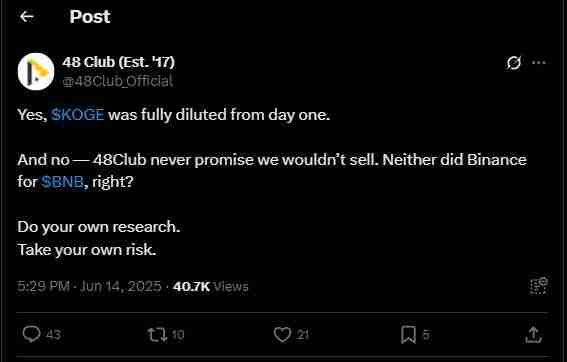Screen dimensions: 567x362
Task: Click the icon right of the views row
Action: (x=539, y=286)
